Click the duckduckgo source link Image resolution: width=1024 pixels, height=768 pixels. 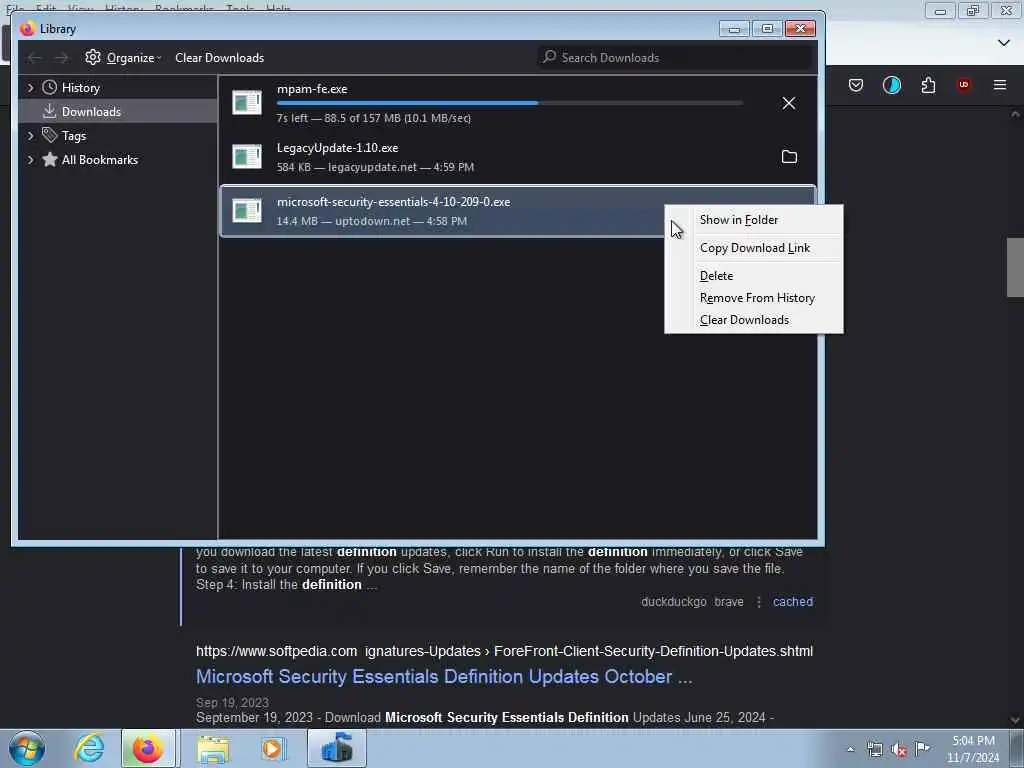(x=673, y=602)
